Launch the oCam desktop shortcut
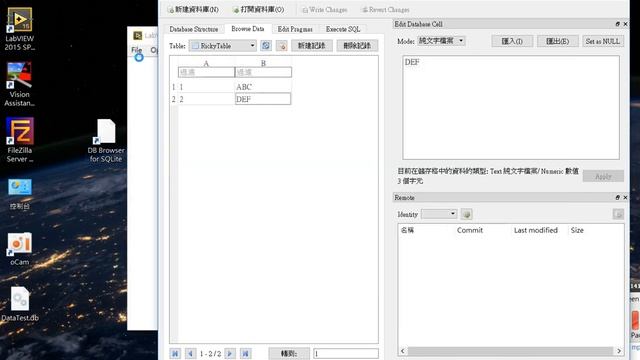The width and height of the screenshot is (640, 360). [x=20, y=249]
